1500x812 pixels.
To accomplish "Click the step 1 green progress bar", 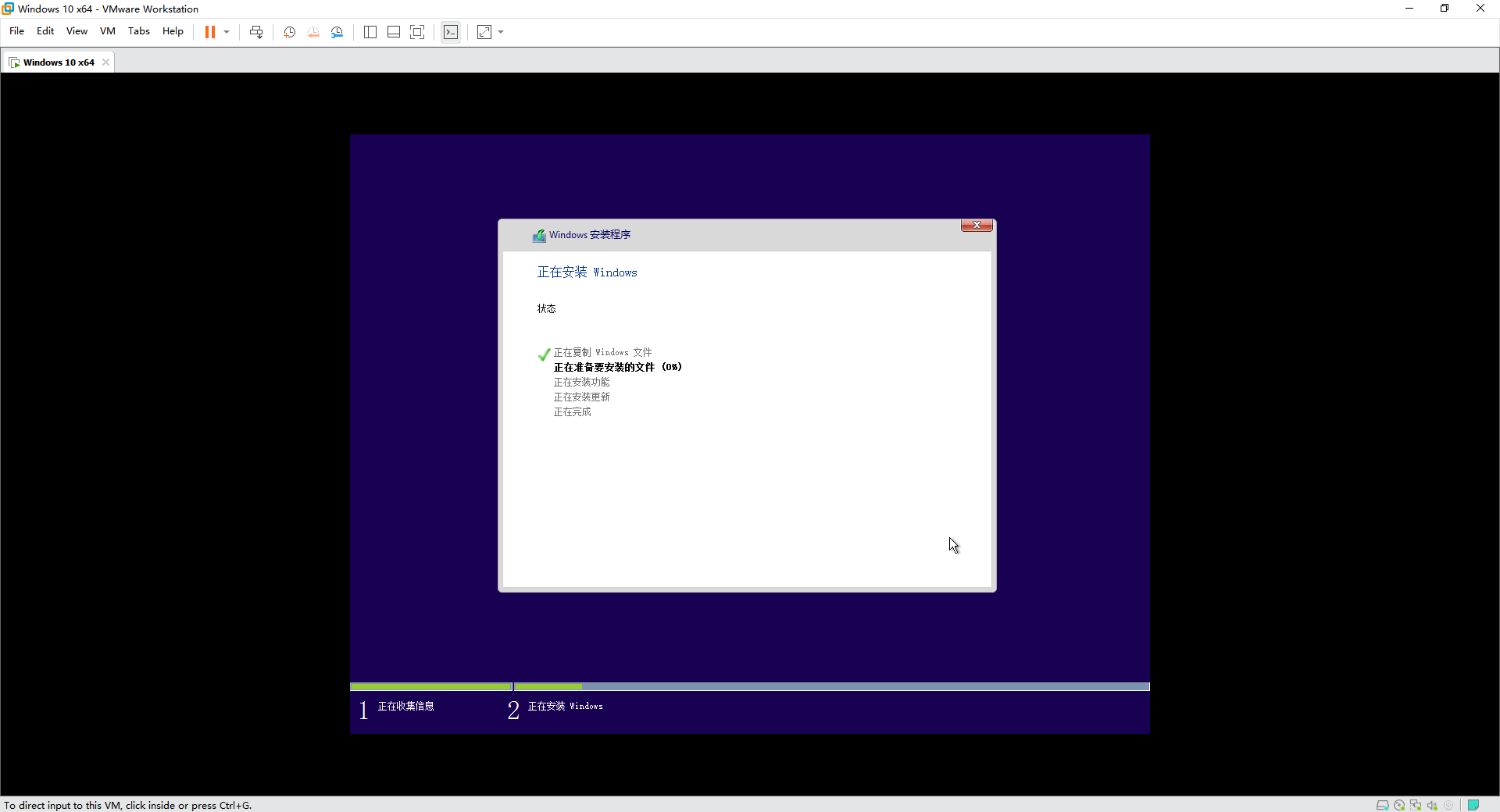I will [x=430, y=687].
